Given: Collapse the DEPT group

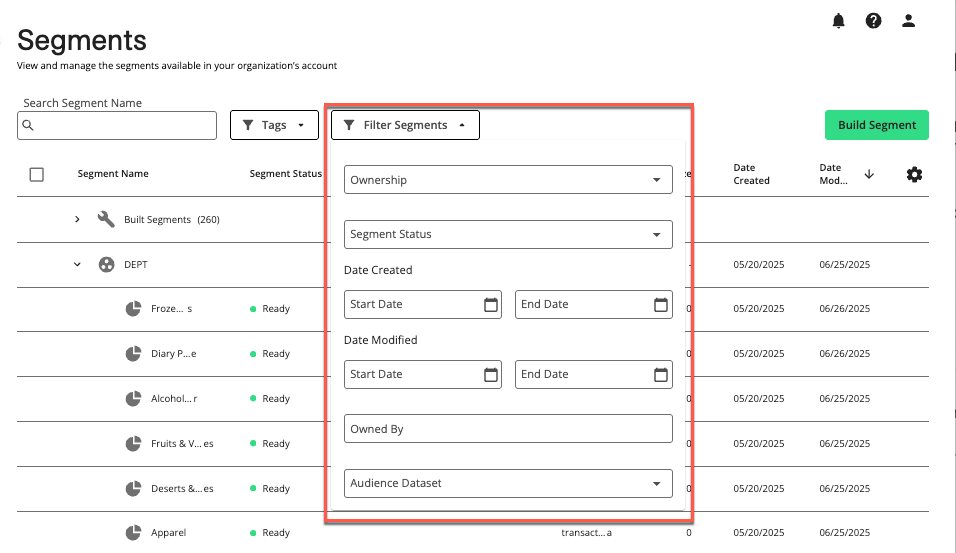Looking at the screenshot, I should pos(77,265).
